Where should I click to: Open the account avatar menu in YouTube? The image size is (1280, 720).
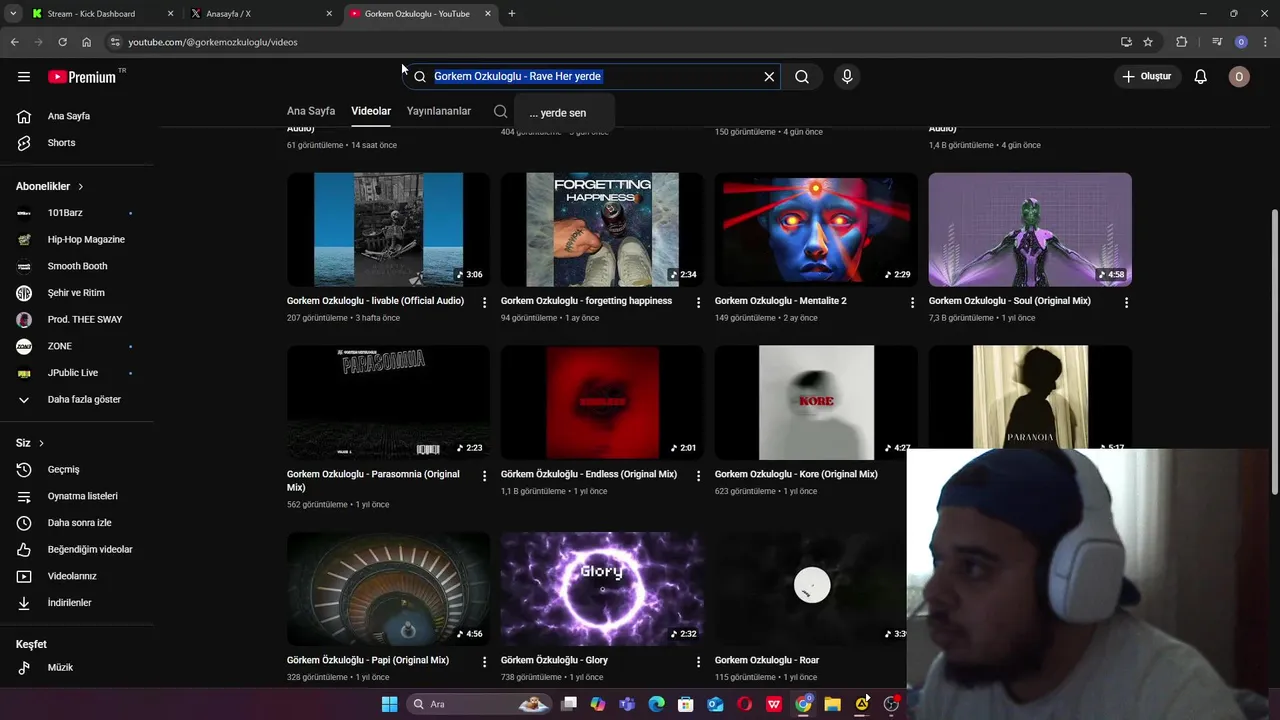click(x=1239, y=77)
